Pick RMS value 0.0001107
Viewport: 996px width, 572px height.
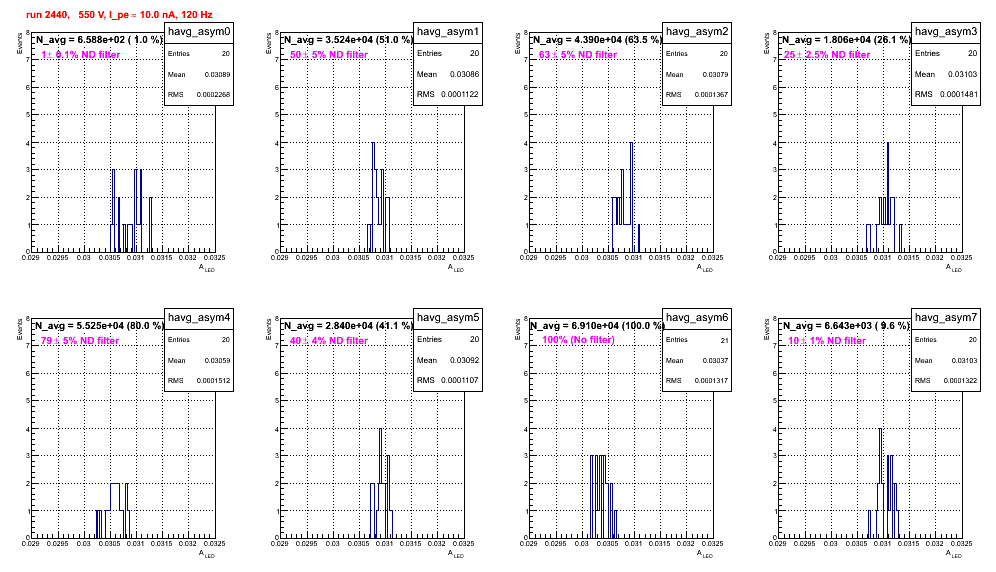[x=462, y=381]
